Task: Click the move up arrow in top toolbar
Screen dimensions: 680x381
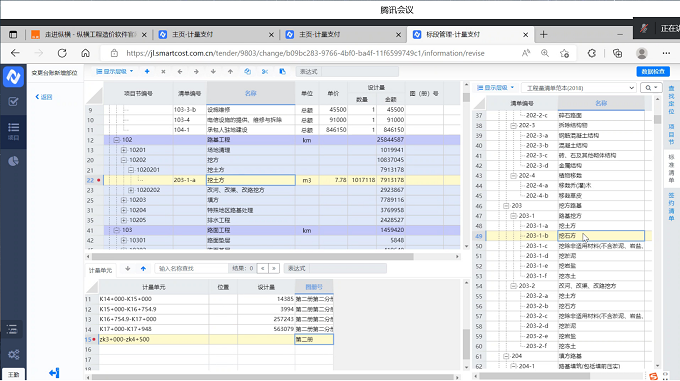Action: pyautogui.click(x=230, y=72)
